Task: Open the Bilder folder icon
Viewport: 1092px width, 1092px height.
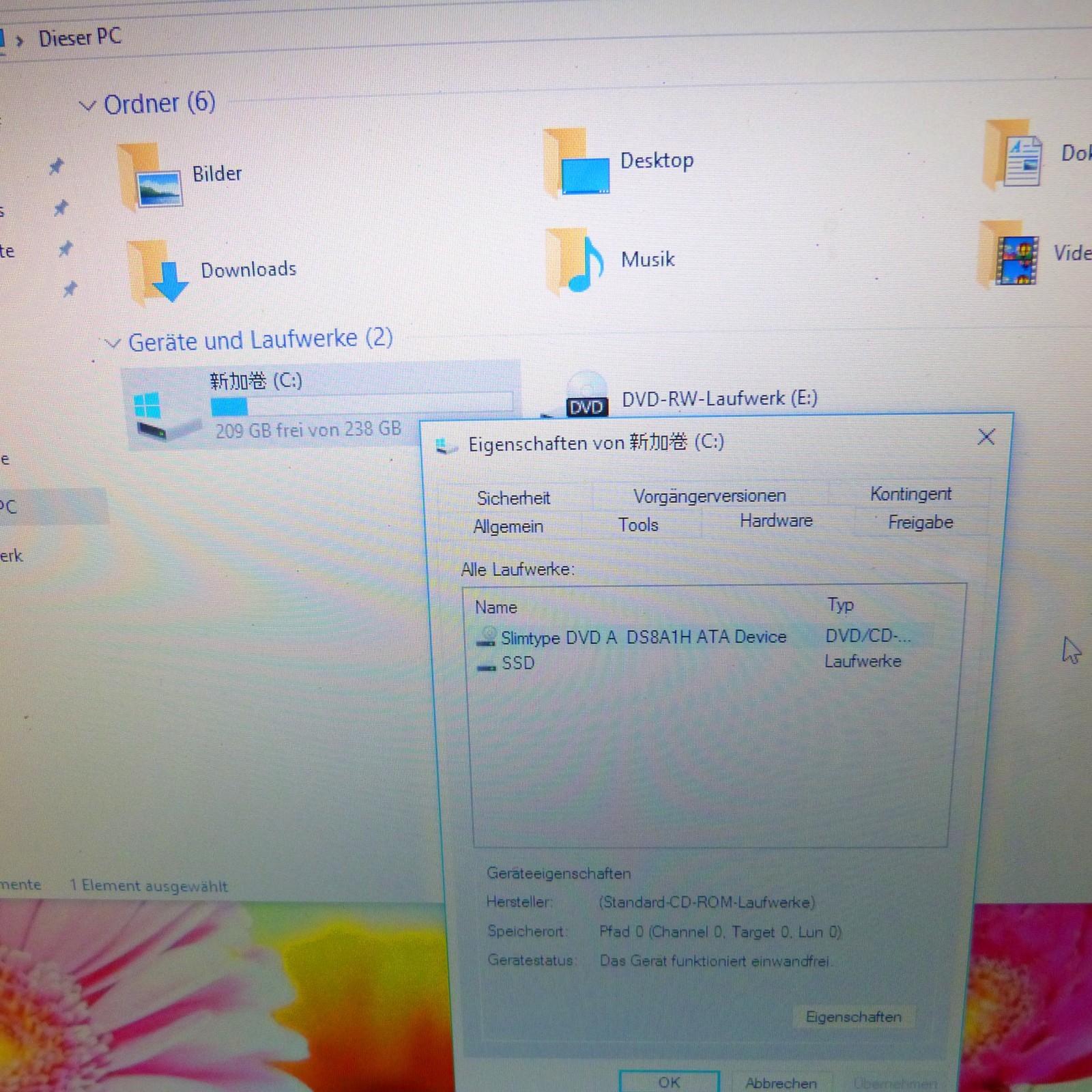Action: (x=150, y=176)
